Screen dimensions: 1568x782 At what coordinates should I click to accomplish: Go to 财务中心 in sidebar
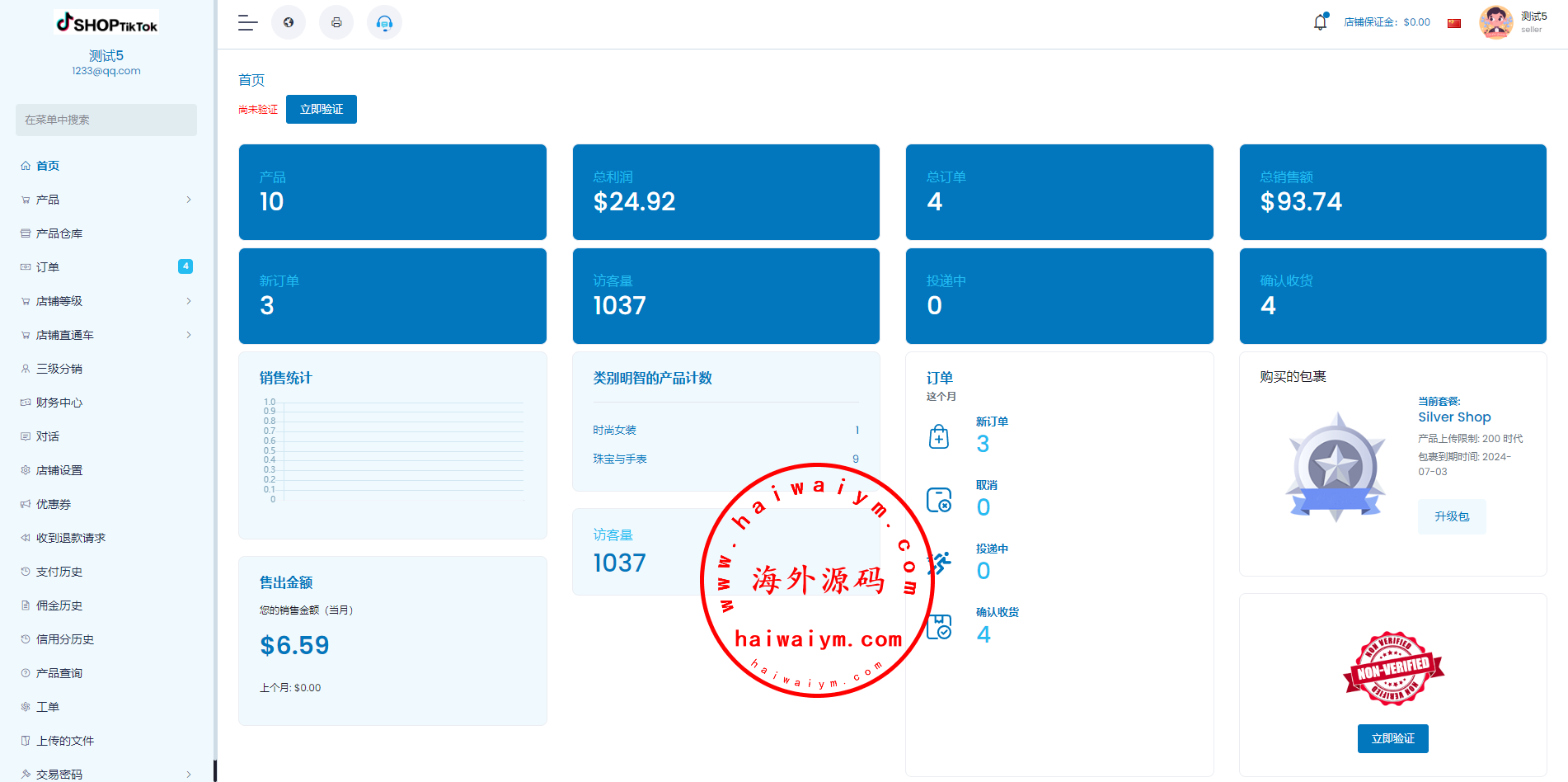(x=59, y=403)
